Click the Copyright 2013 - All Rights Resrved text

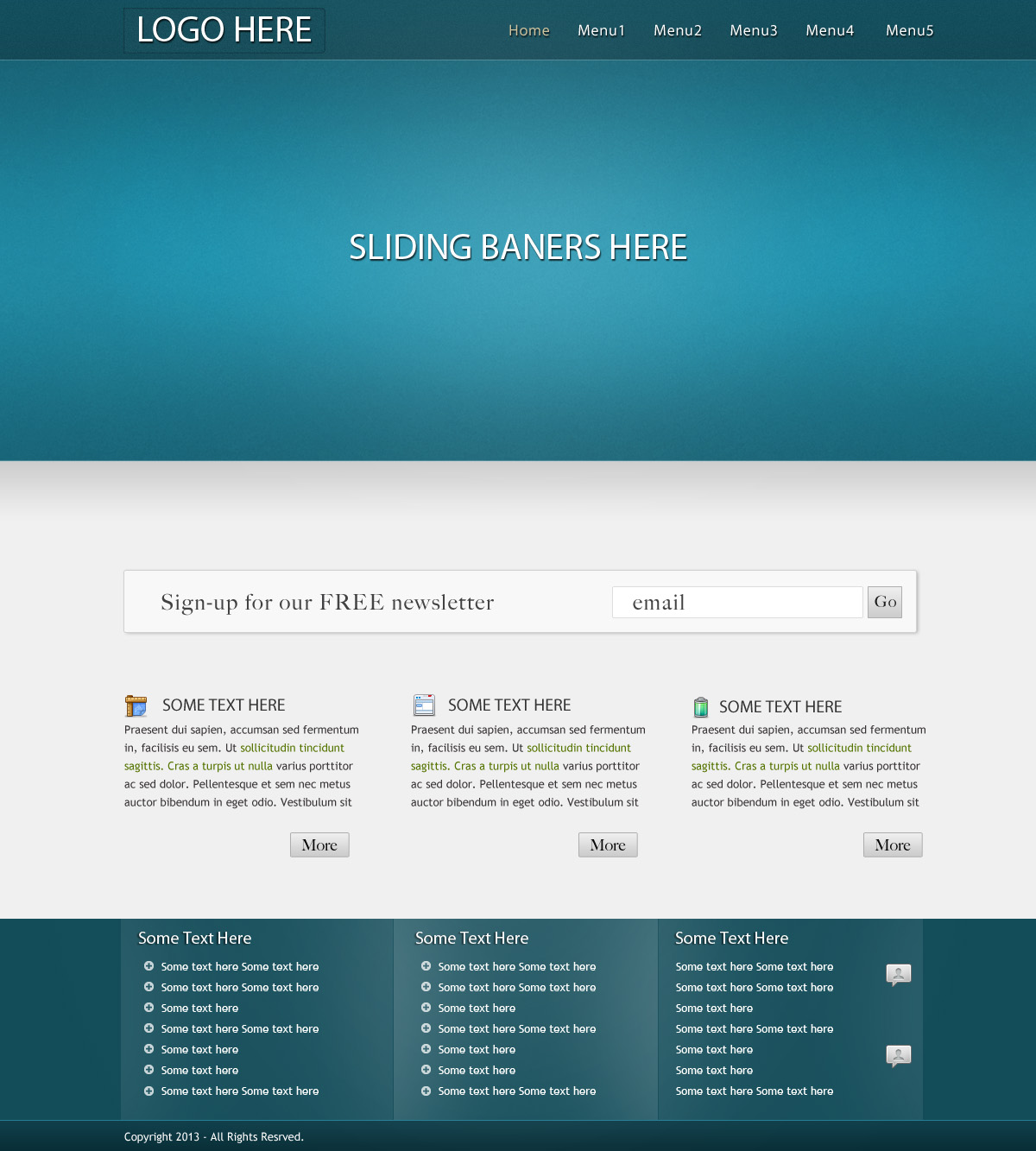(x=214, y=1137)
